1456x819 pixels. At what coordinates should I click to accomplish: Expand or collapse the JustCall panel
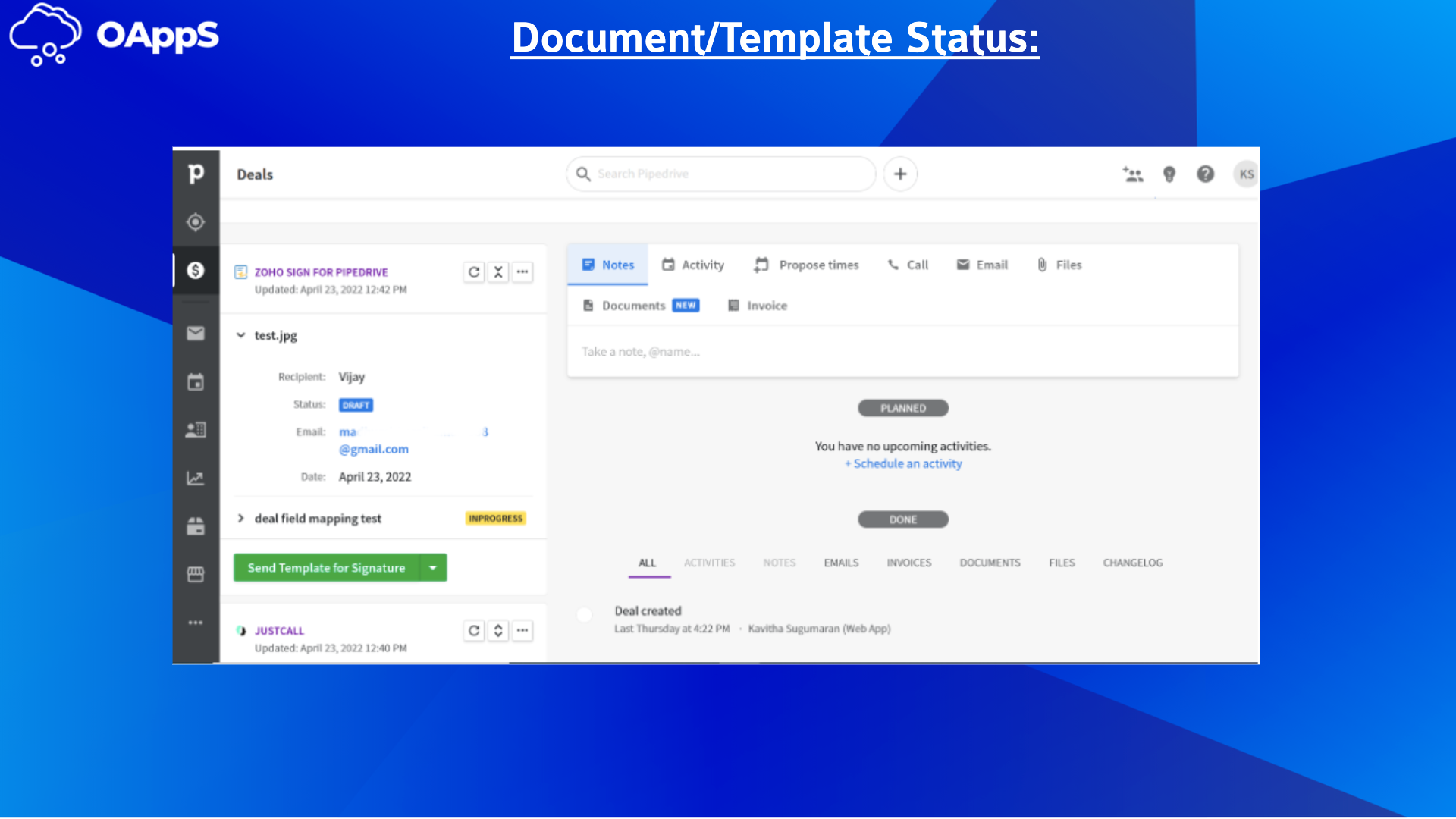coord(498,631)
